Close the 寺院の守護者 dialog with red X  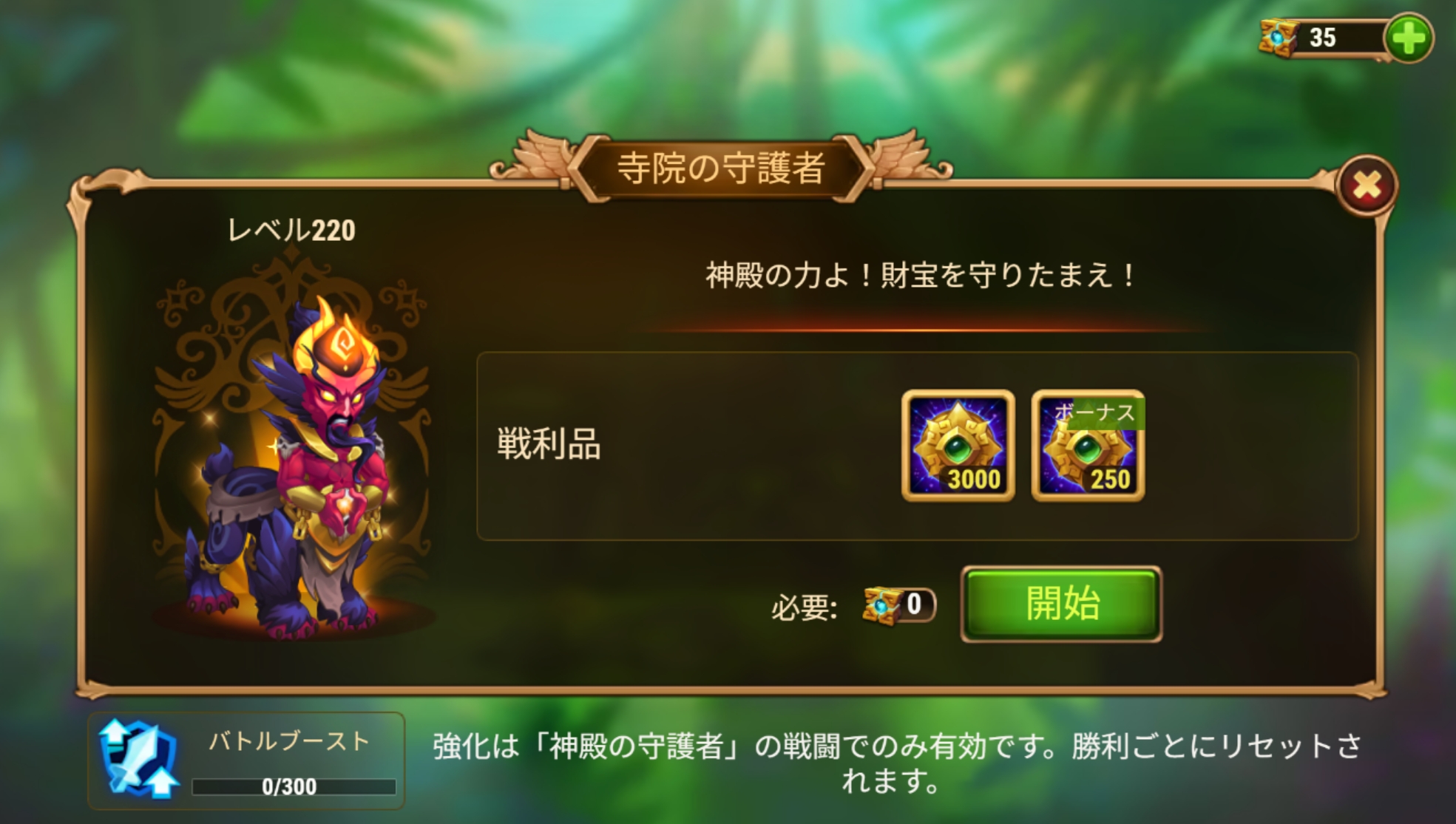click(1367, 185)
